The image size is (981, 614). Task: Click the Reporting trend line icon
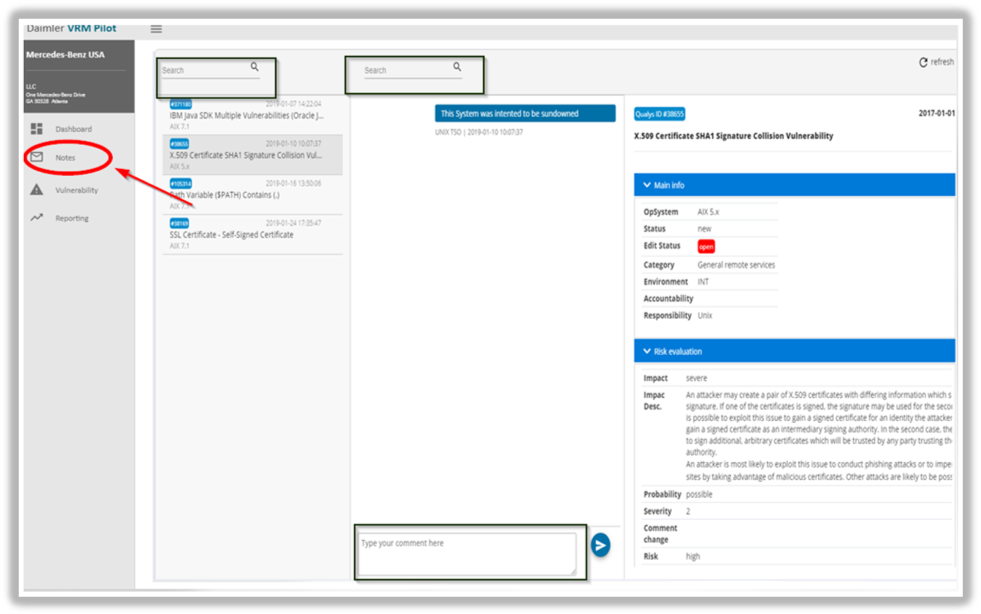point(37,218)
